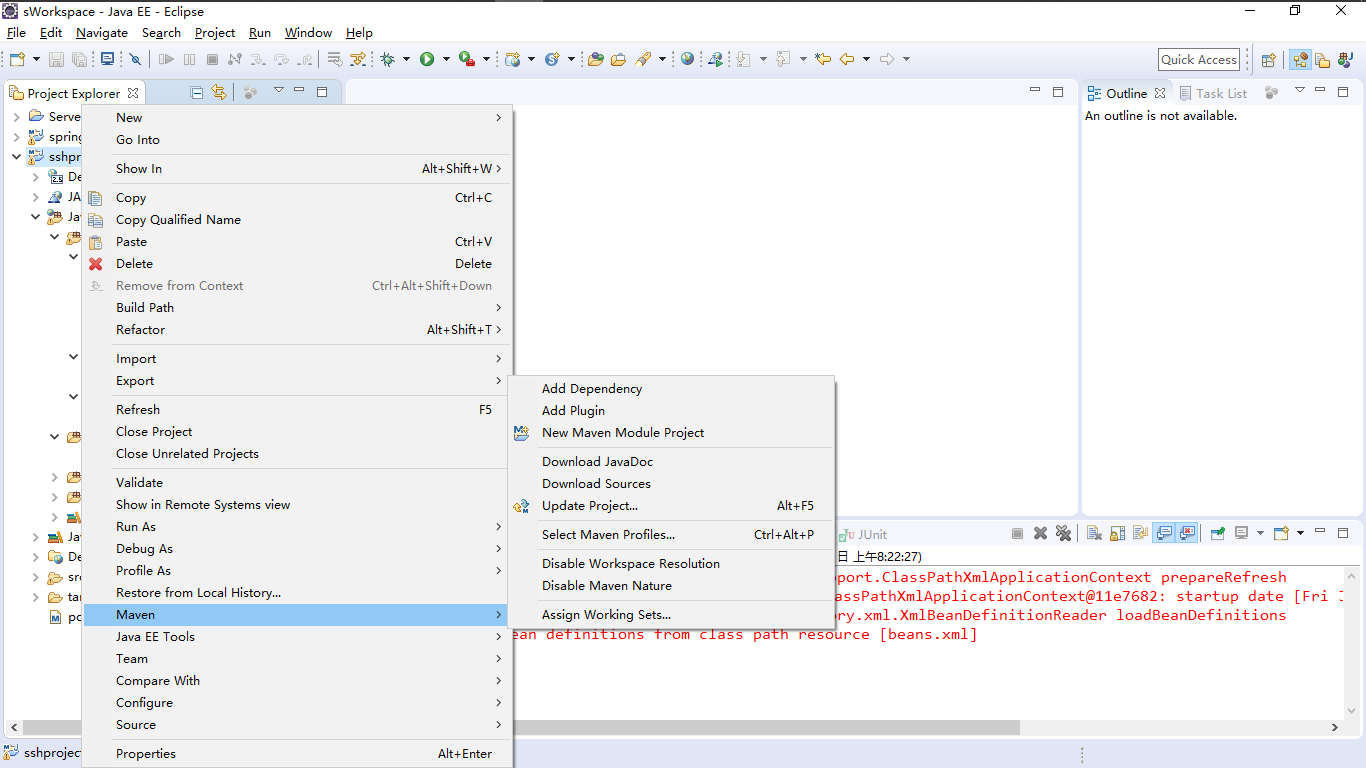Open the Outline panel View Menu triangle
Image resolution: width=1366 pixels, height=768 pixels.
pyautogui.click(x=1300, y=90)
